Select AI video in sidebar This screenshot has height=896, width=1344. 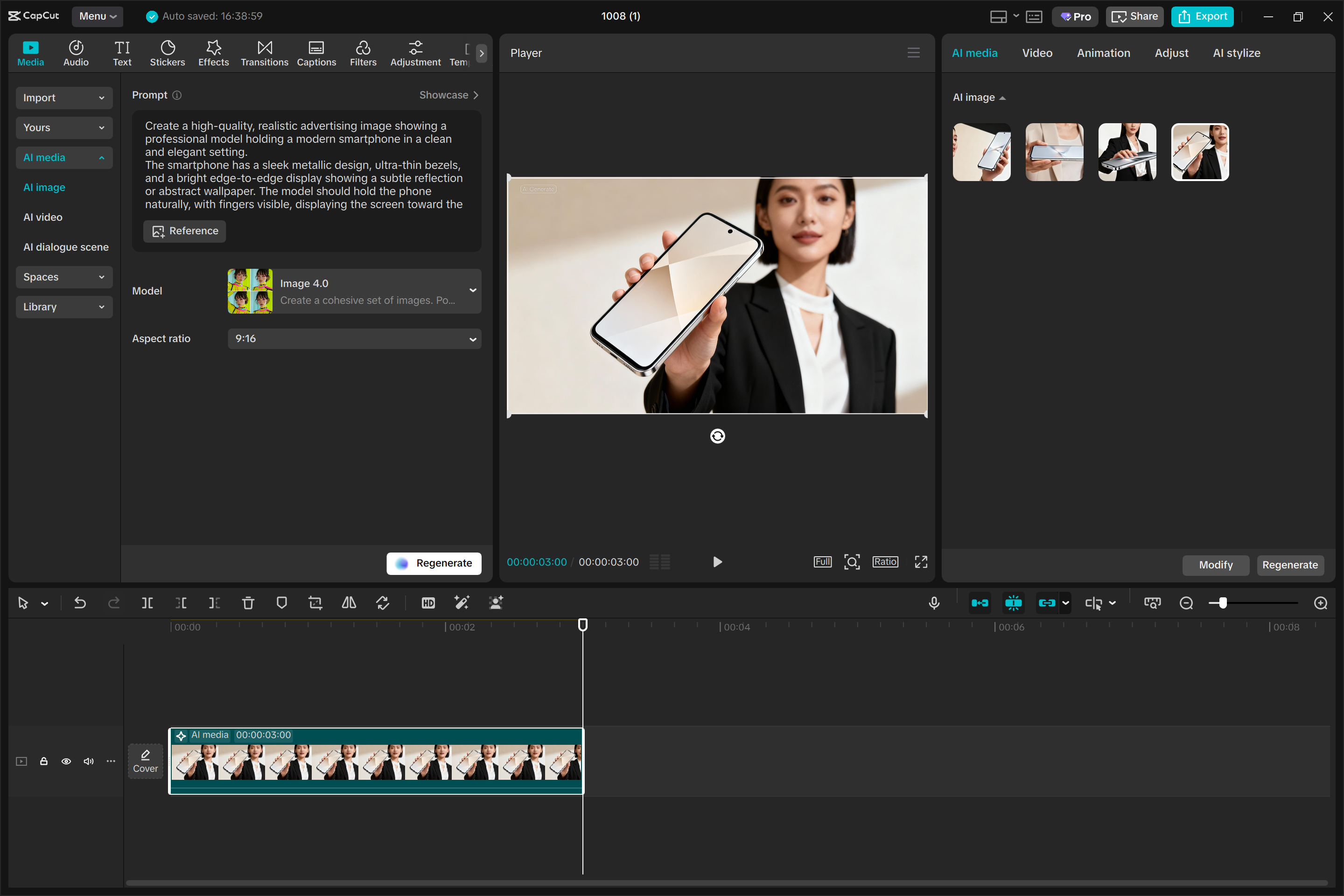[43, 217]
